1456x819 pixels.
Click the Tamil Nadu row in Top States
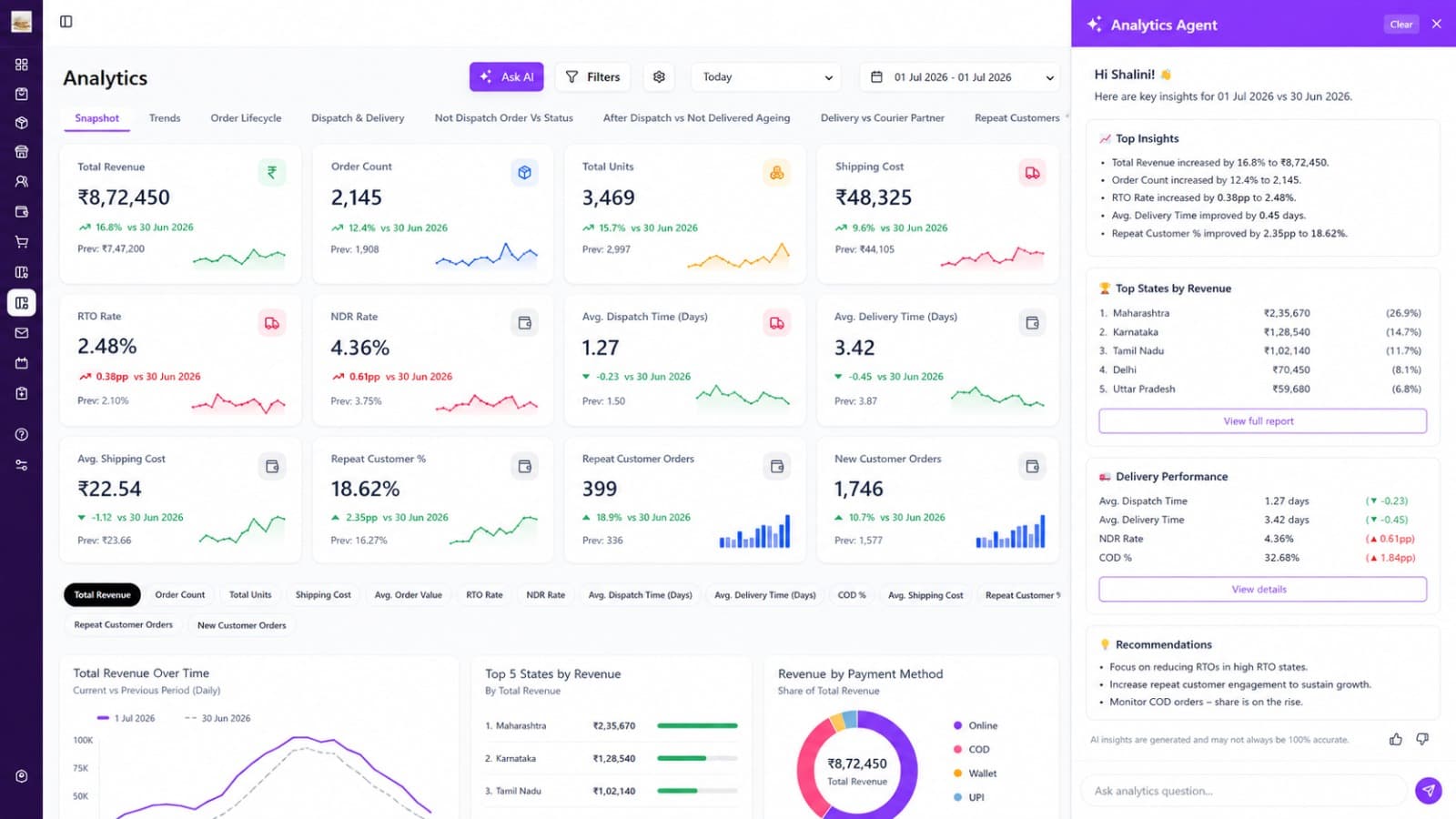(x=1259, y=351)
